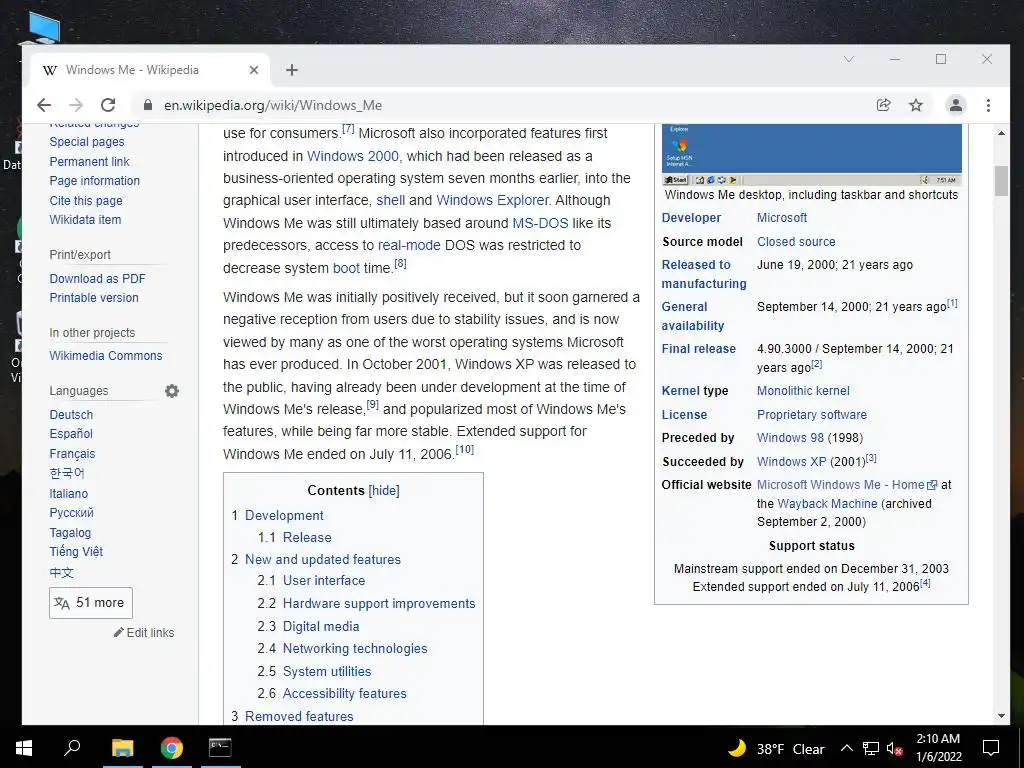Open taskbar search magnifier
1024x768 pixels.
[72, 748]
